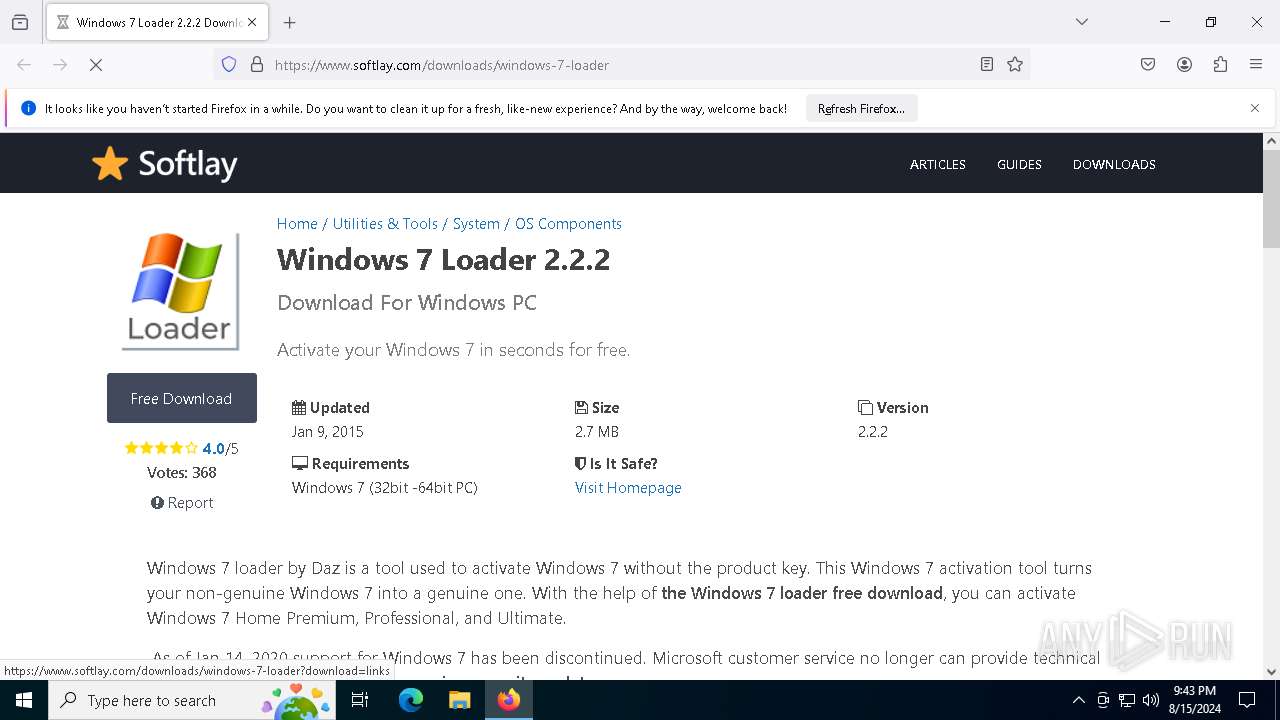Open the GUIDES menu item
The width and height of the screenshot is (1280, 720).
[1019, 164]
